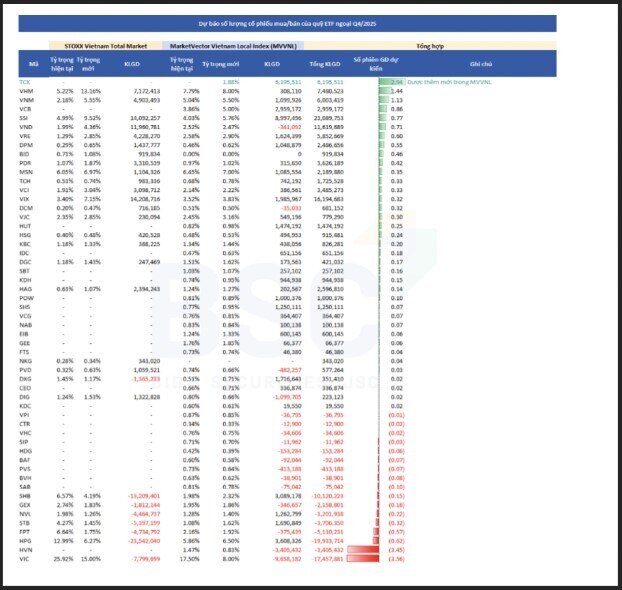The image size is (622, 590).
Task: Select the 'KBC' ticker cell
Action: pos(25,244)
